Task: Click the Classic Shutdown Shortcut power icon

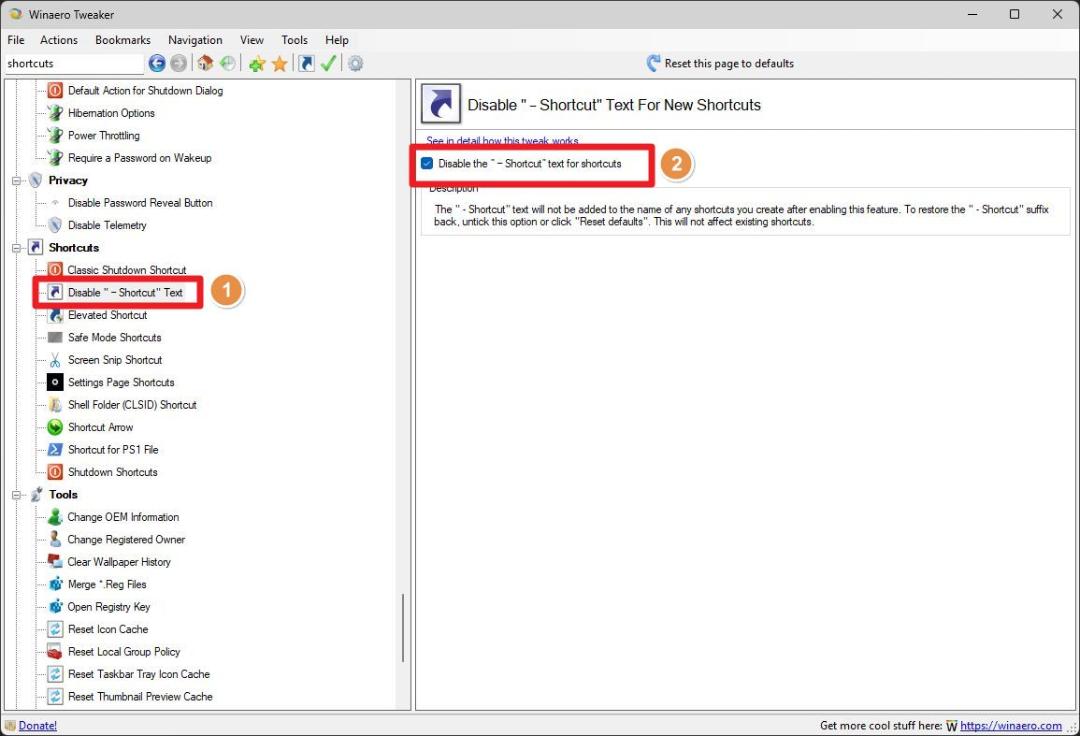Action: [55, 269]
